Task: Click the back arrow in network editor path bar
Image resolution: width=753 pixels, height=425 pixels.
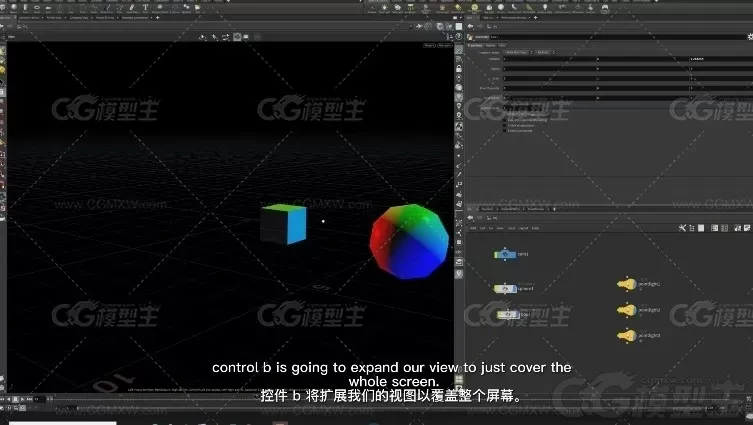Action: coord(470,218)
